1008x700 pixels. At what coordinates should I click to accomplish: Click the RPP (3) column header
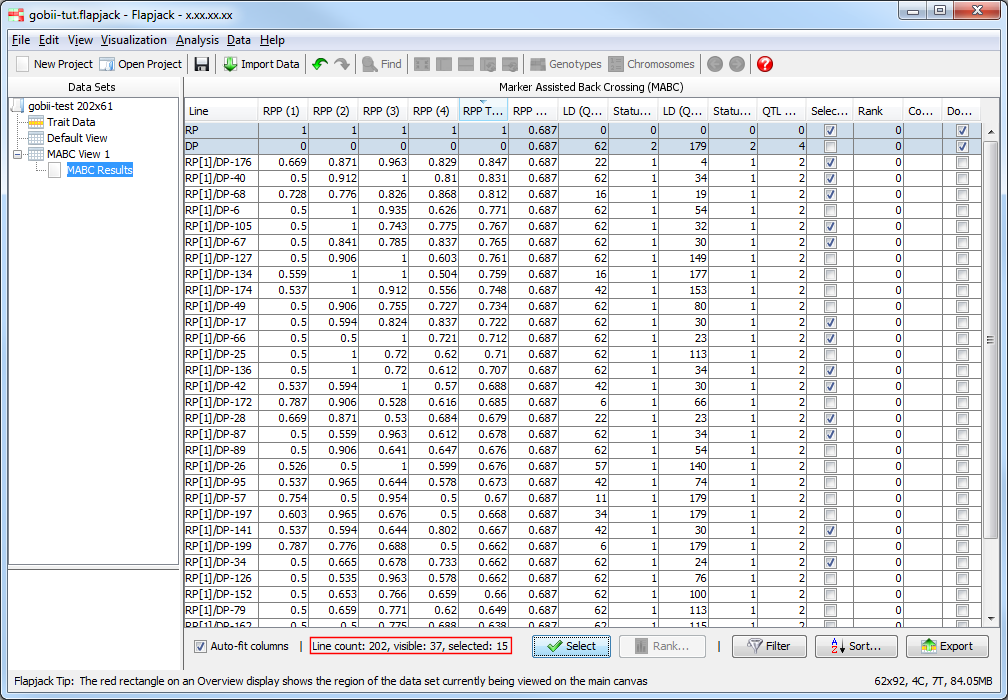382,111
